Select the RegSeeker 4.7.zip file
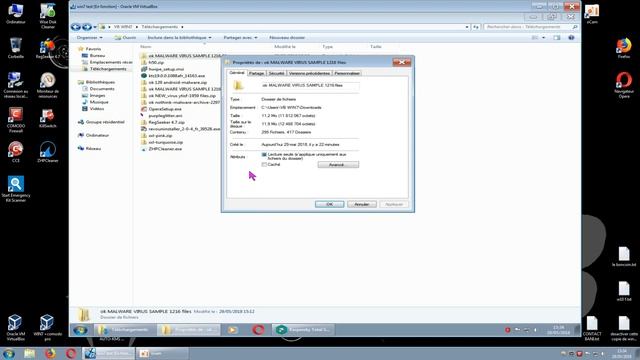The width and height of the screenshot is (640, 360). pyautogui.click(x=167, y=122)
